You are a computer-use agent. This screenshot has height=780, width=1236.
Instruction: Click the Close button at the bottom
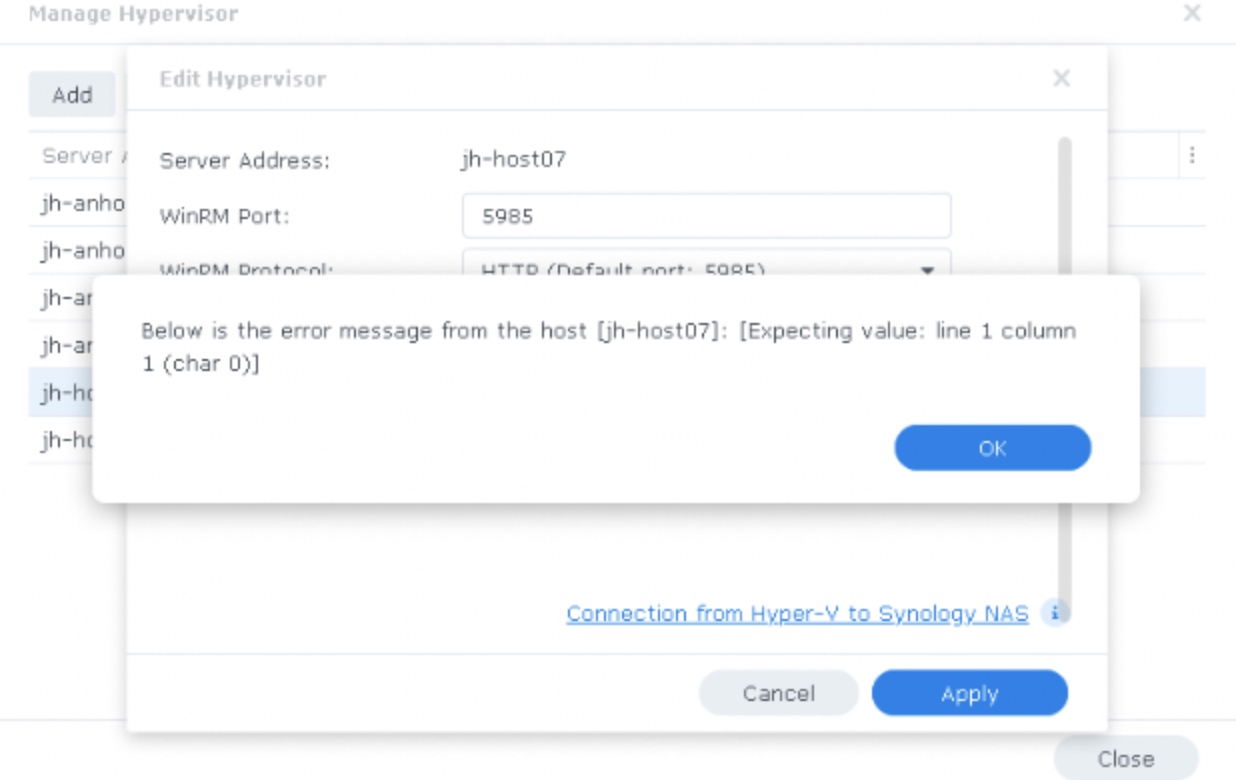[1125, 758]
